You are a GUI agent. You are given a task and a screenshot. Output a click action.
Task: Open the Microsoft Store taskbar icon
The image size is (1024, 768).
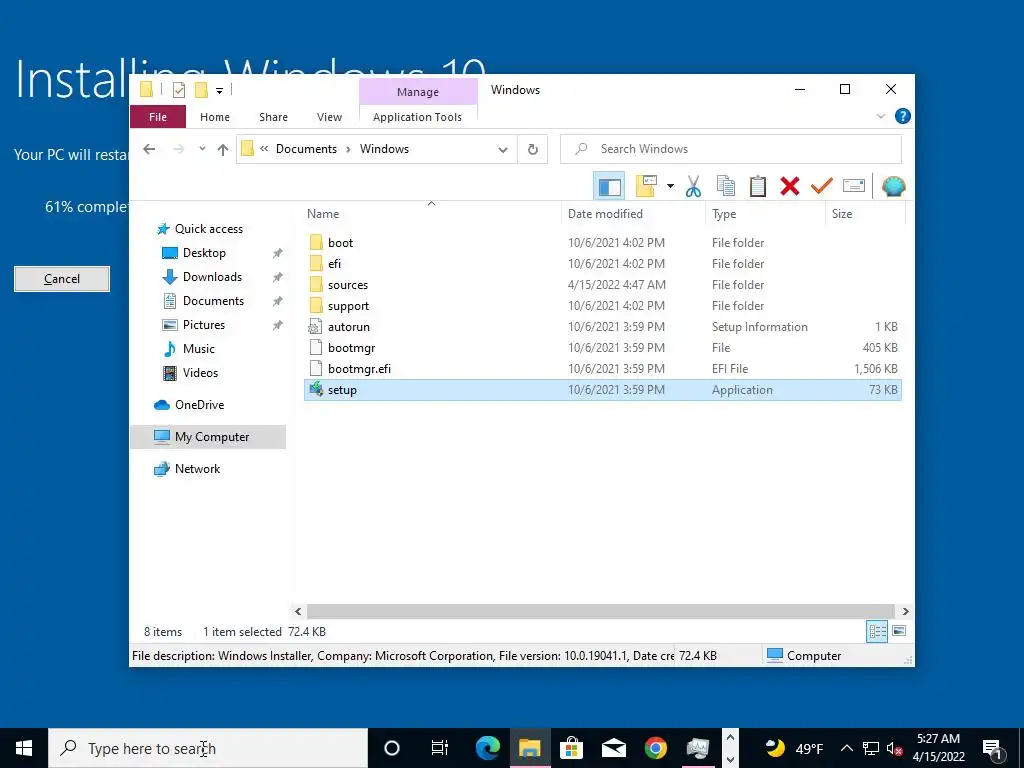coord(571,748)
